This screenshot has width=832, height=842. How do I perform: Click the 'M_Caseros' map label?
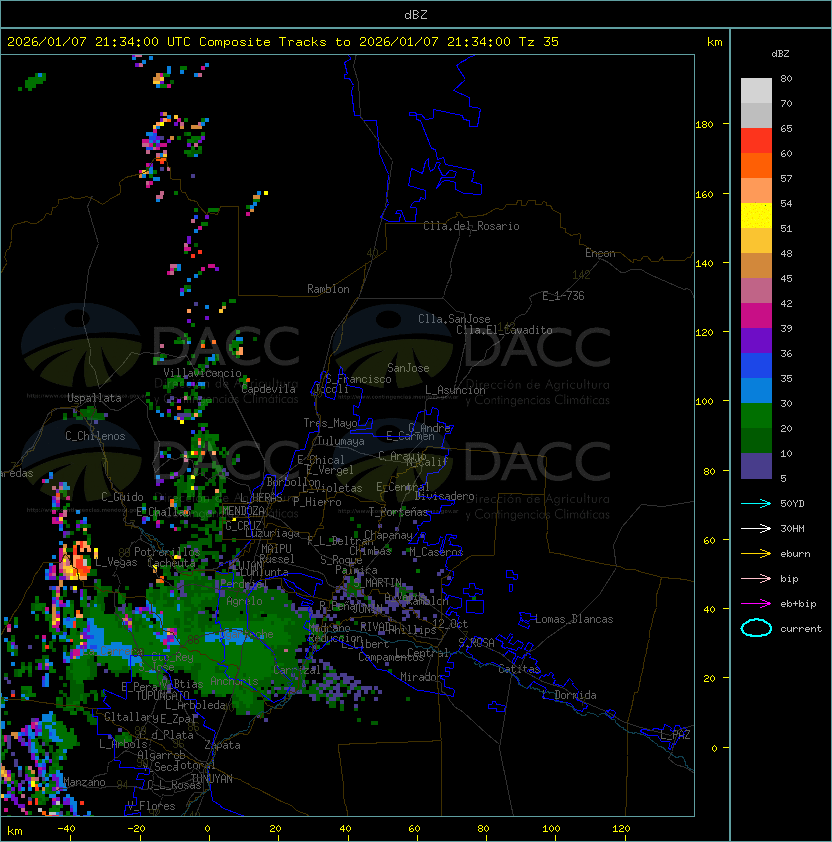coord(436,551)
